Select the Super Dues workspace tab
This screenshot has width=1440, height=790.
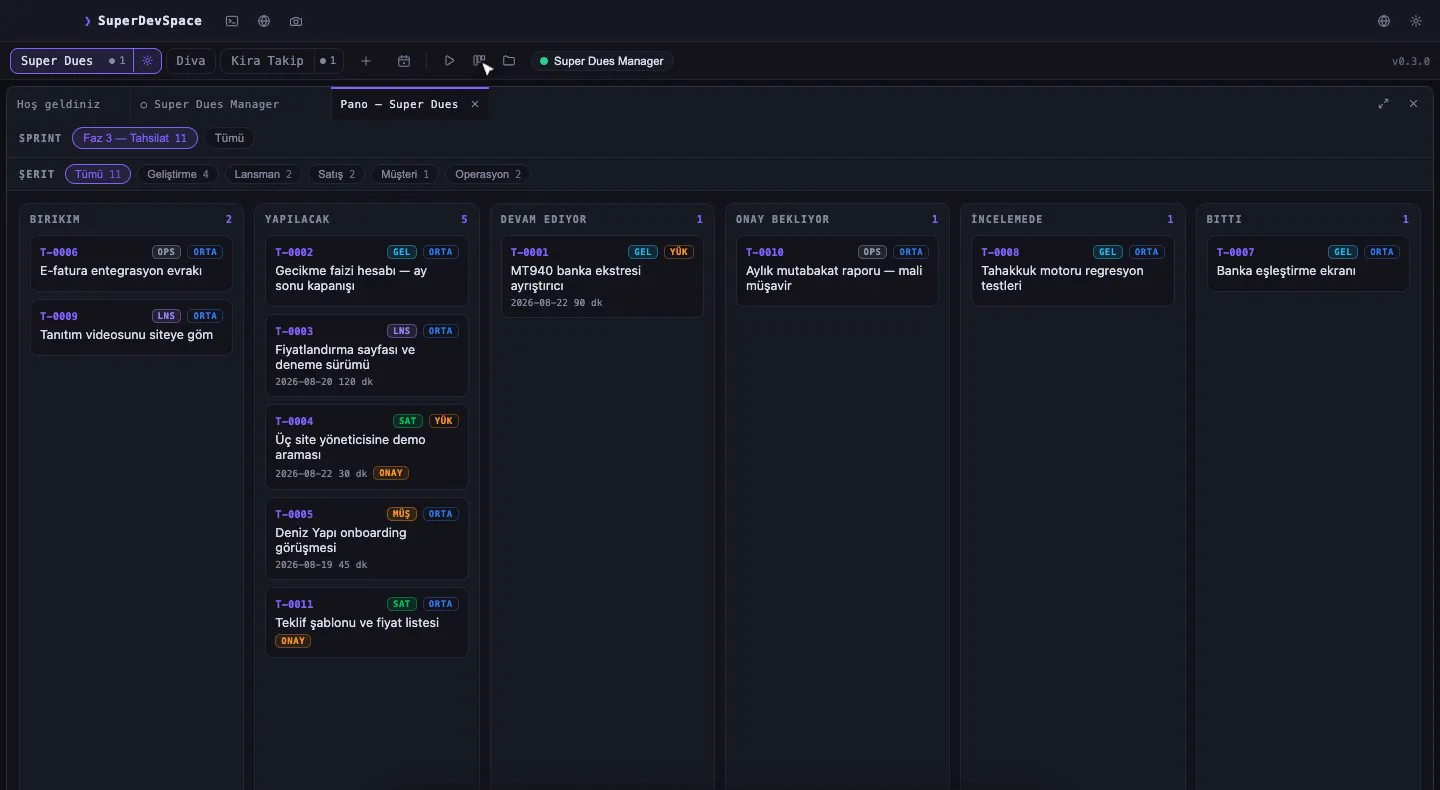57,61
